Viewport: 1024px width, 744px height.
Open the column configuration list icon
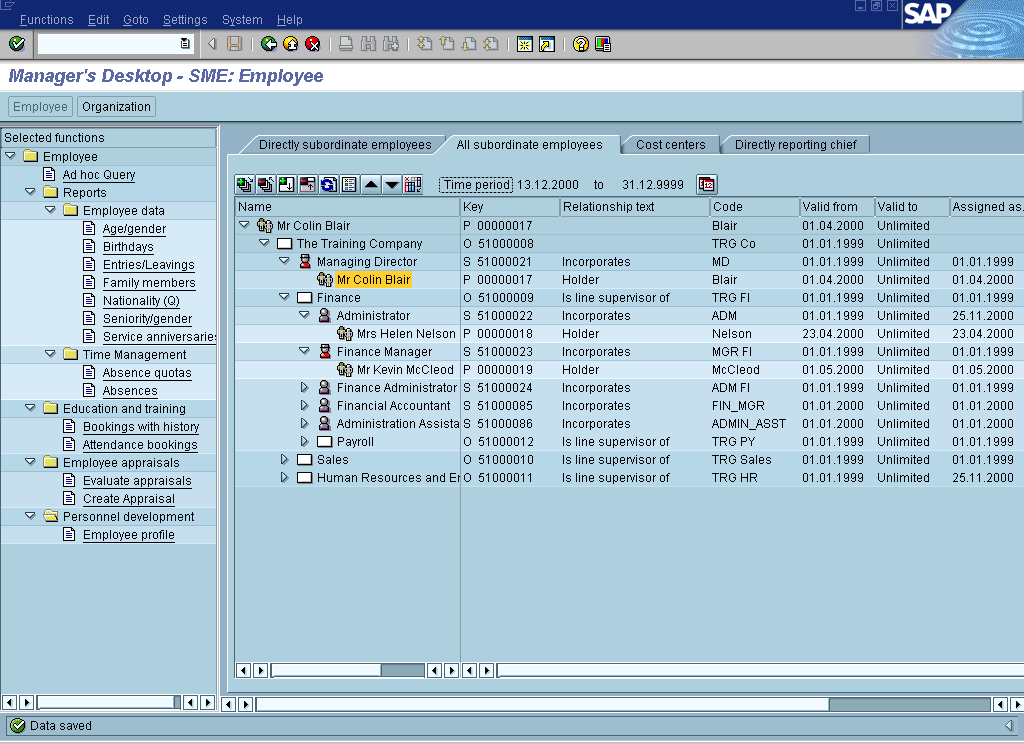pos(349,185)
